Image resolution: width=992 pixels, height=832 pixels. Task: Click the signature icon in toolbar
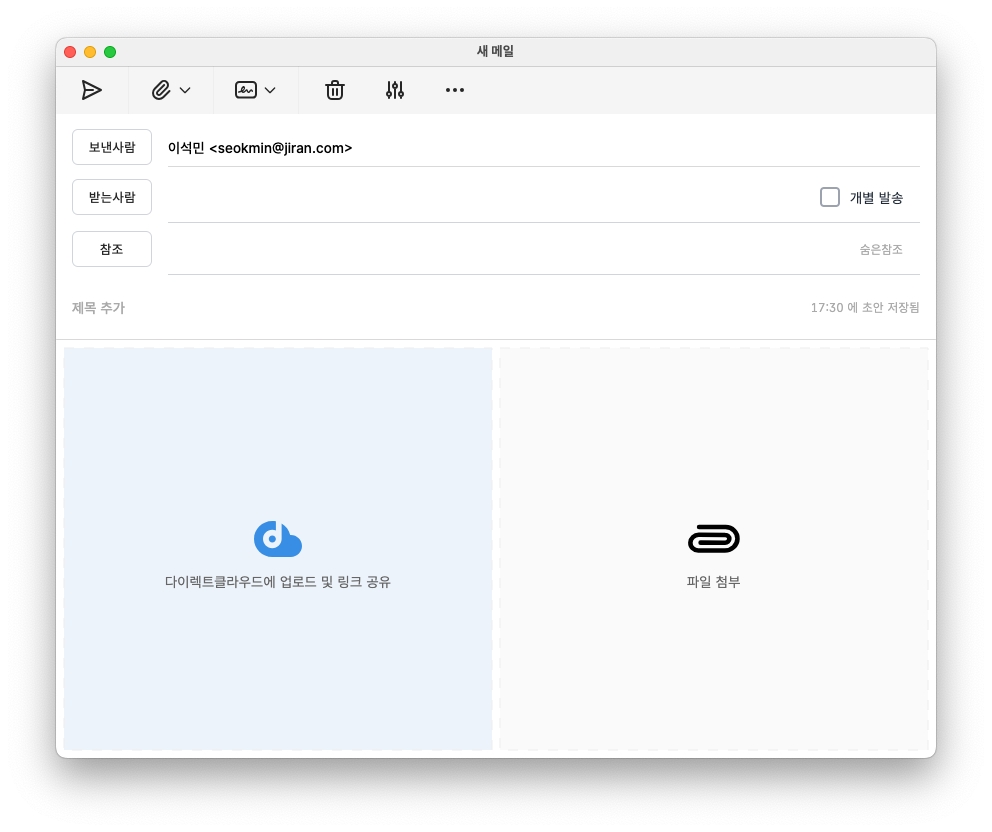[246, 90]
